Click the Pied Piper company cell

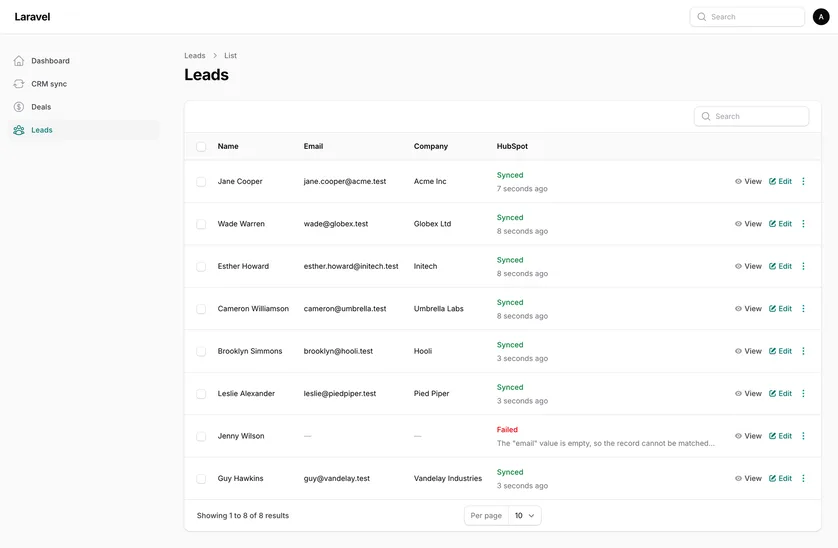pos(431,393)
